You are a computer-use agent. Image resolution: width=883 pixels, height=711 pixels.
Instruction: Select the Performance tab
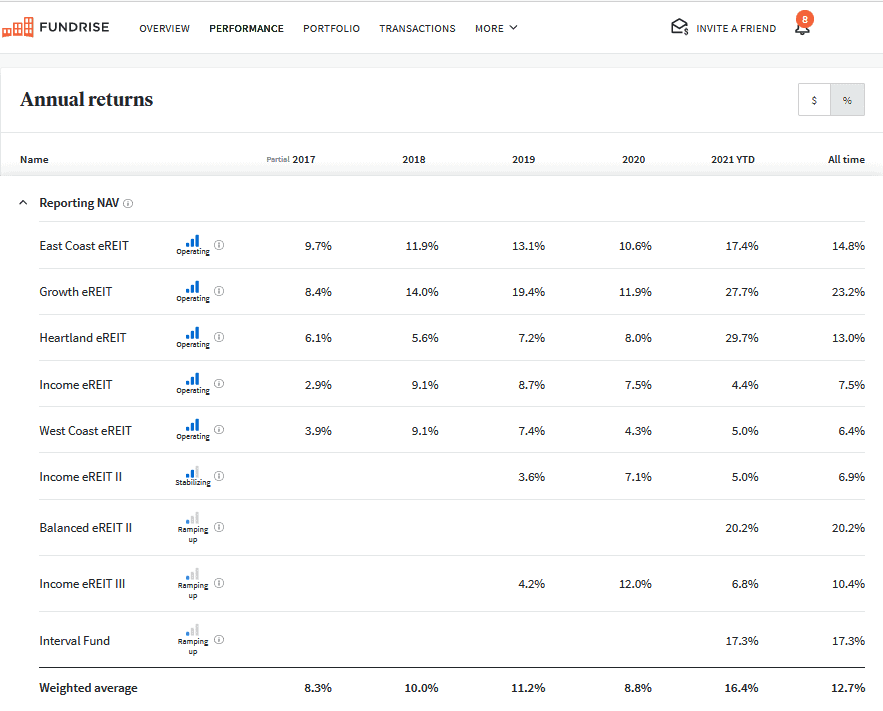246,28
